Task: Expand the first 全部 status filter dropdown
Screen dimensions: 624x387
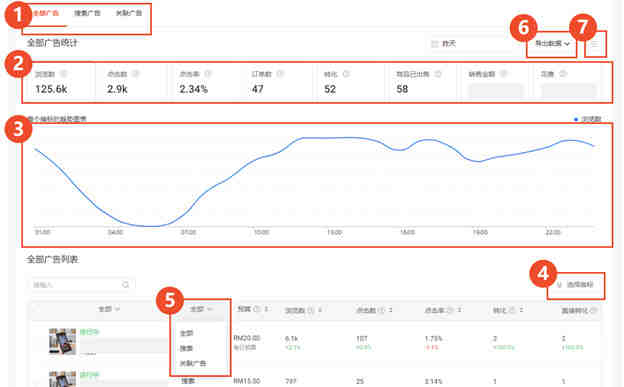Action: pos(109,309)
